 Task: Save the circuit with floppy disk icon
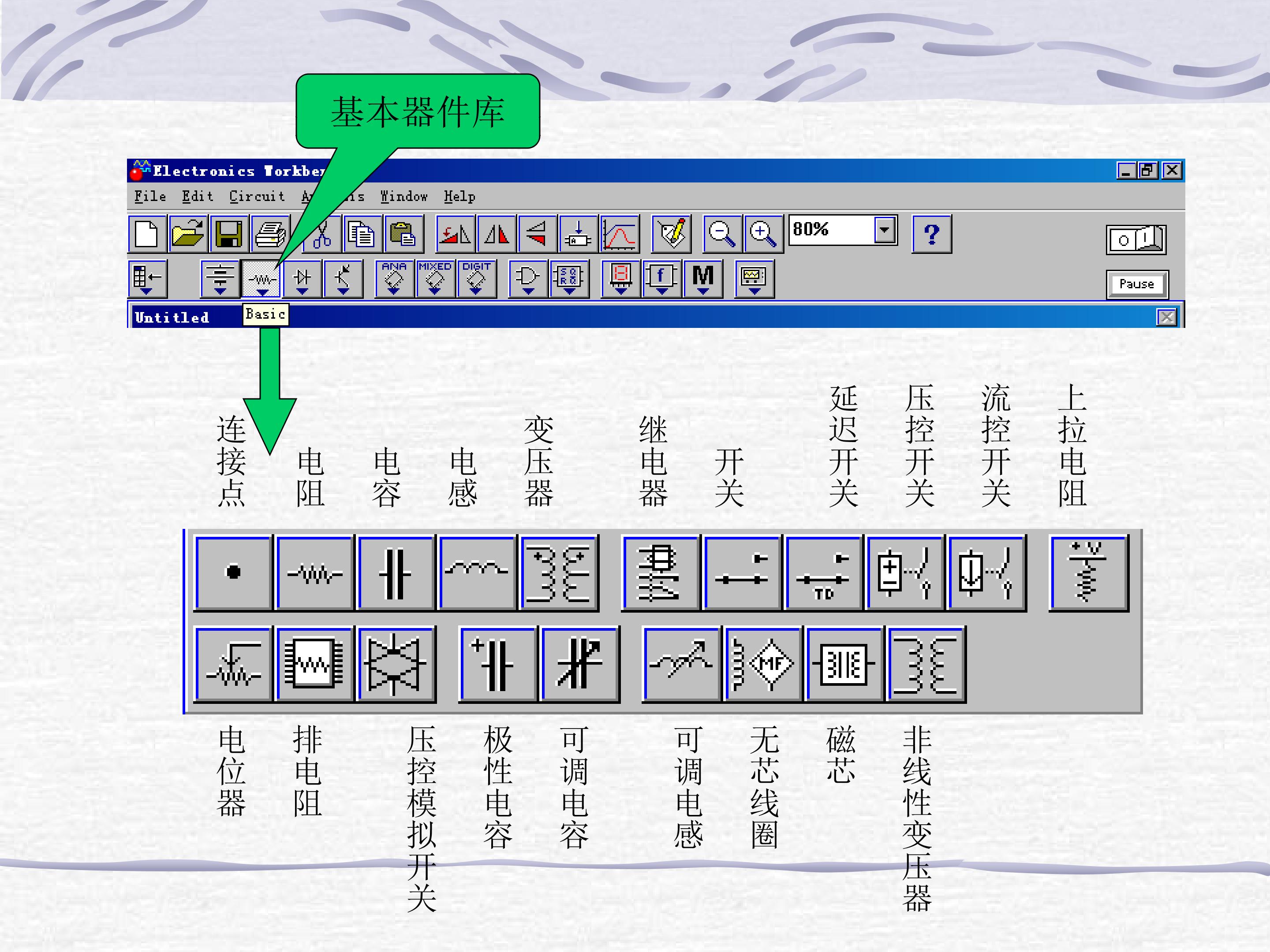tap(229, 234)
